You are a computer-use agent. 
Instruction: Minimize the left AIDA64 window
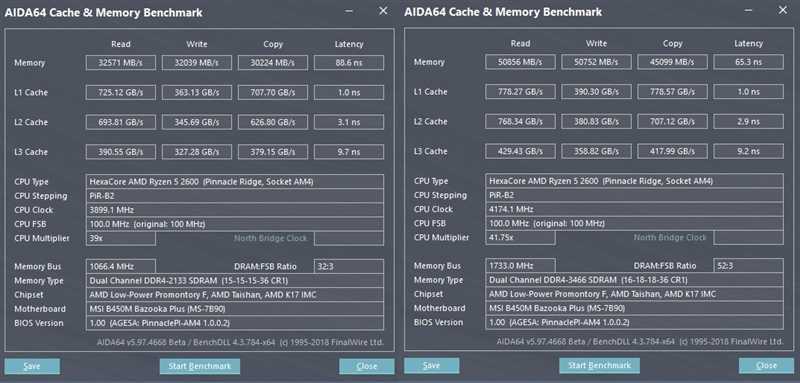[349, 11]
